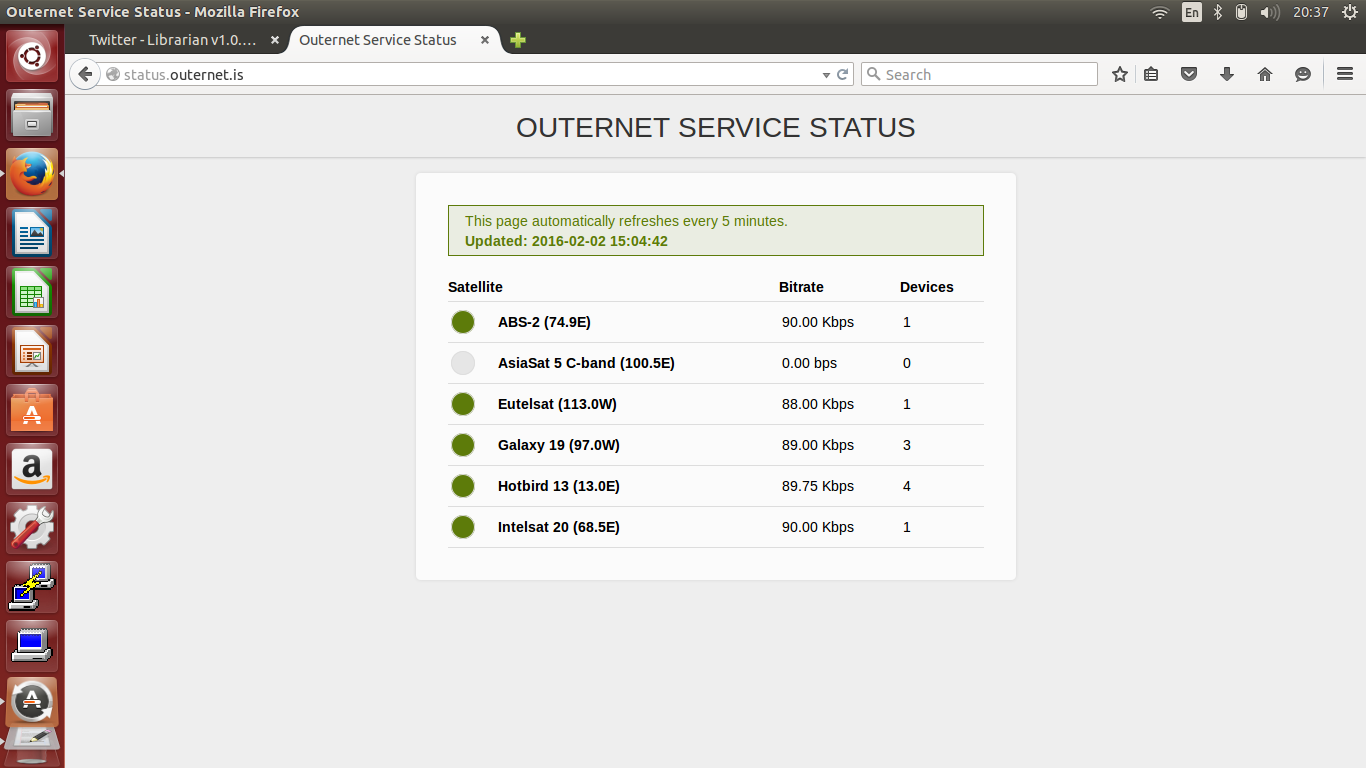Launch LibreOffice Impress from the dock
This screenshot has width=1366, height=768.
[32, 351]
